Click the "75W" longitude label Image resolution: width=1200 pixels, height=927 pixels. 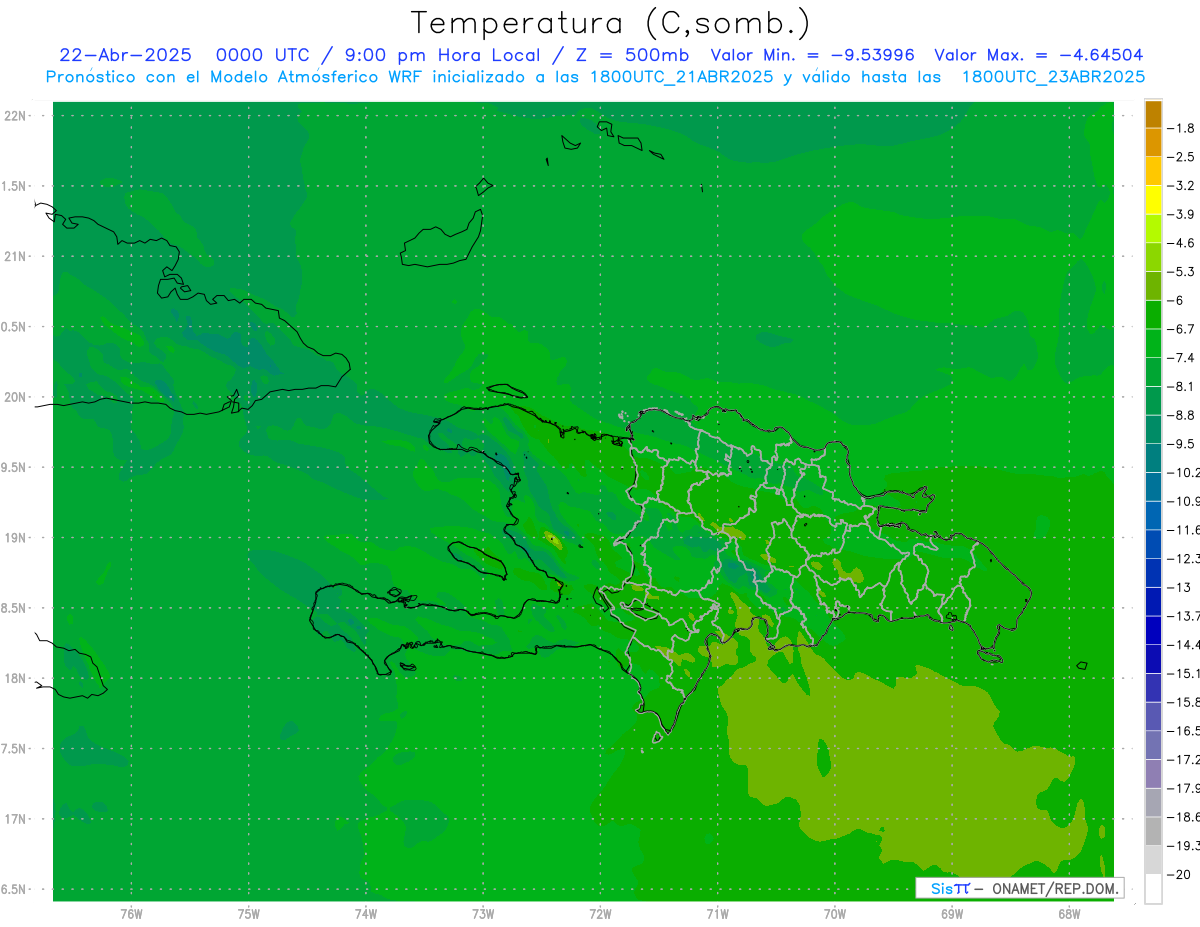pyautogui.click(x=248, y=914)
